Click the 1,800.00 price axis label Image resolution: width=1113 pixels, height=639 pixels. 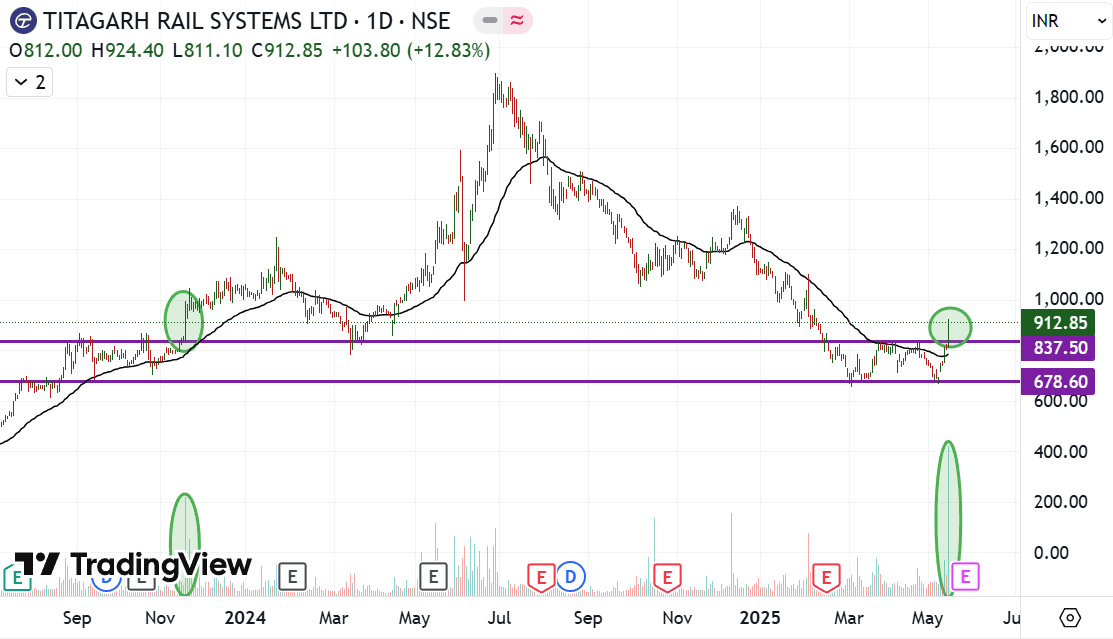pyautogui.click(x=1069, y=97)
